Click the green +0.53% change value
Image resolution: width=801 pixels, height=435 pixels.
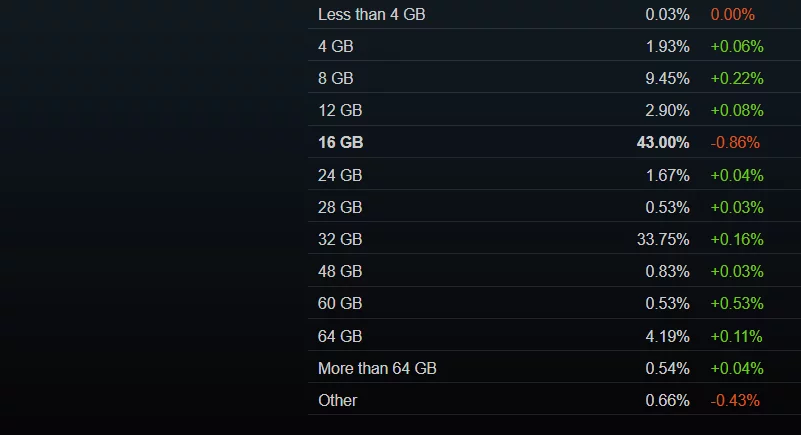point(736,303)
